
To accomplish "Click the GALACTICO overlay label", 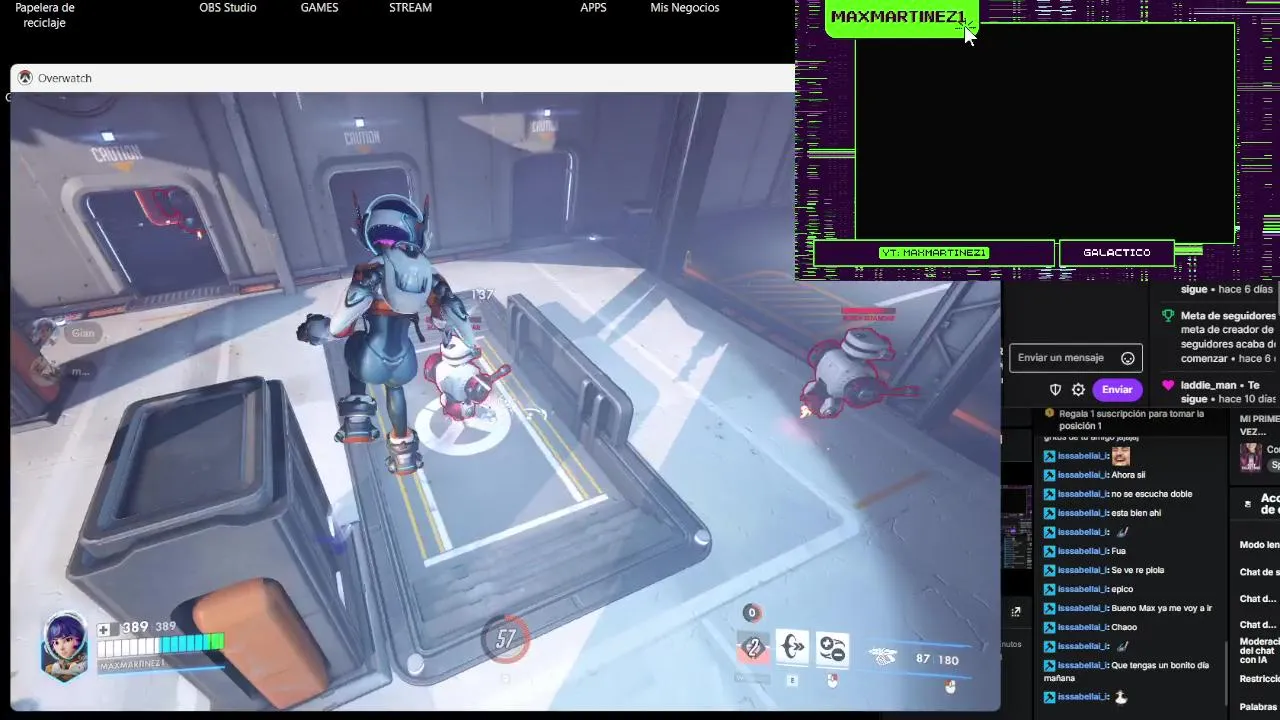I will tap(1116, 253).
